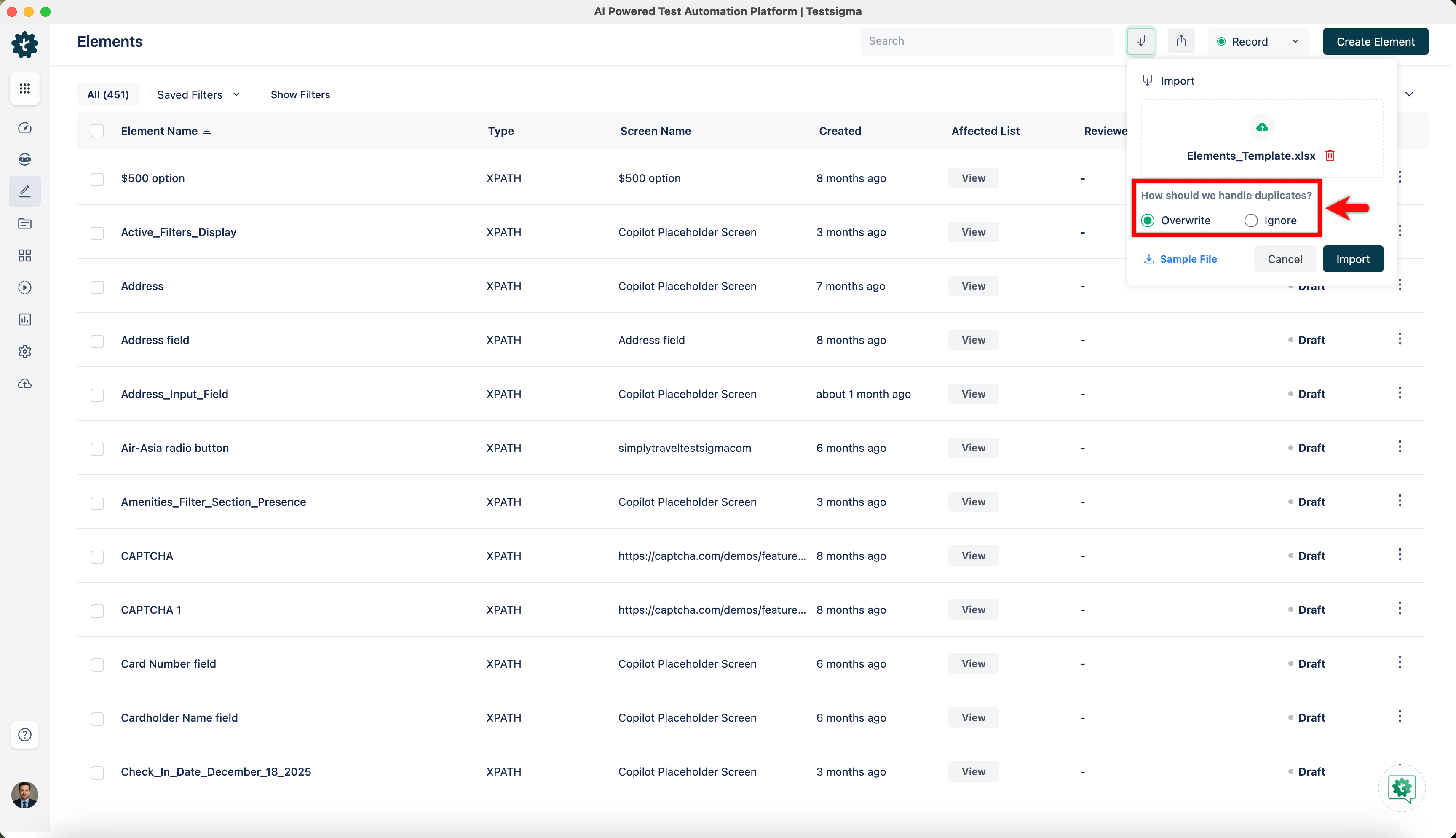Open the three-dot menu for Address field
Image resolution: width=1456 pixels, height=838 pixels.
1399,339
